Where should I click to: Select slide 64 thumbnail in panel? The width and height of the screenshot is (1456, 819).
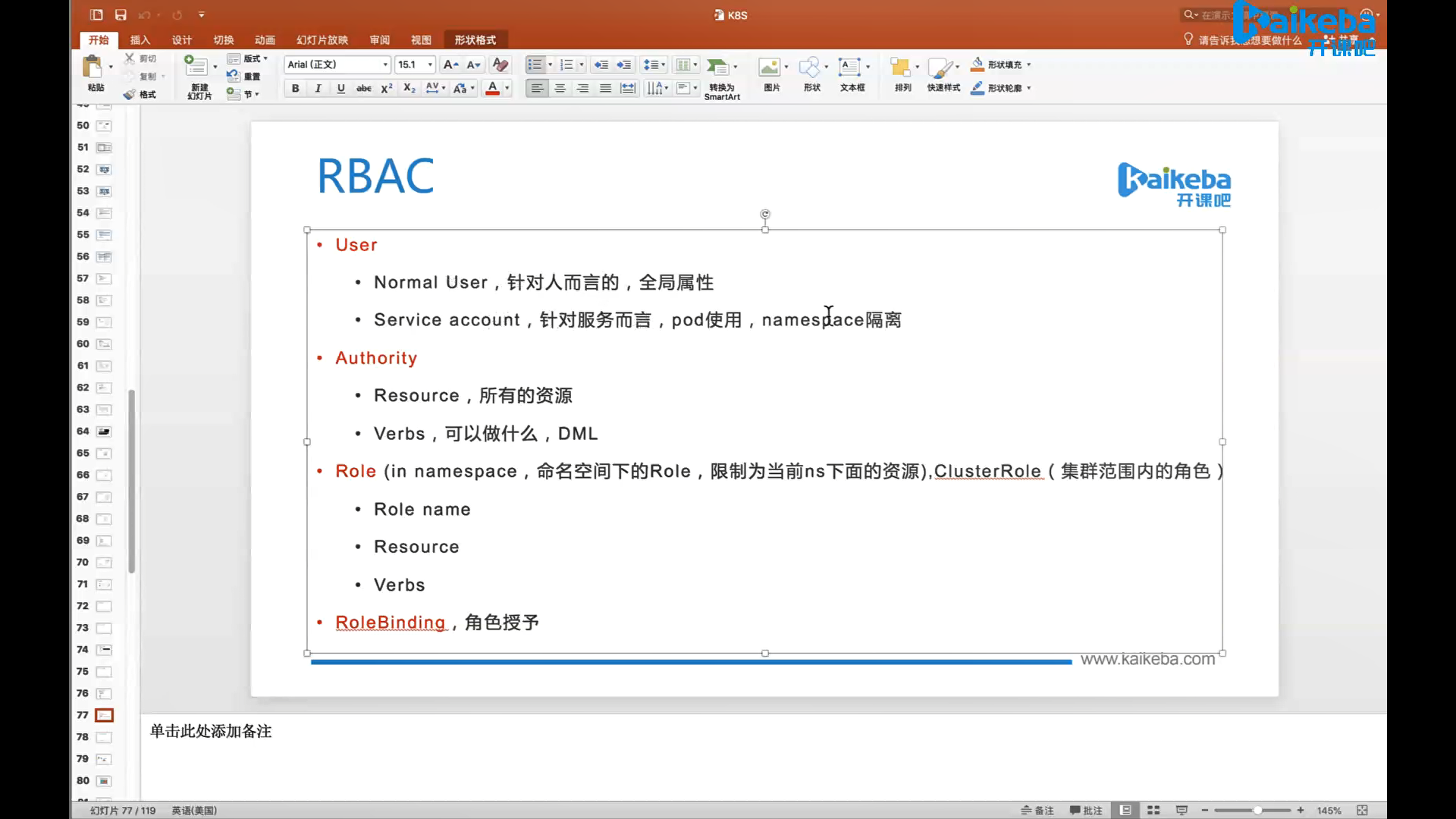coord(104,431)
